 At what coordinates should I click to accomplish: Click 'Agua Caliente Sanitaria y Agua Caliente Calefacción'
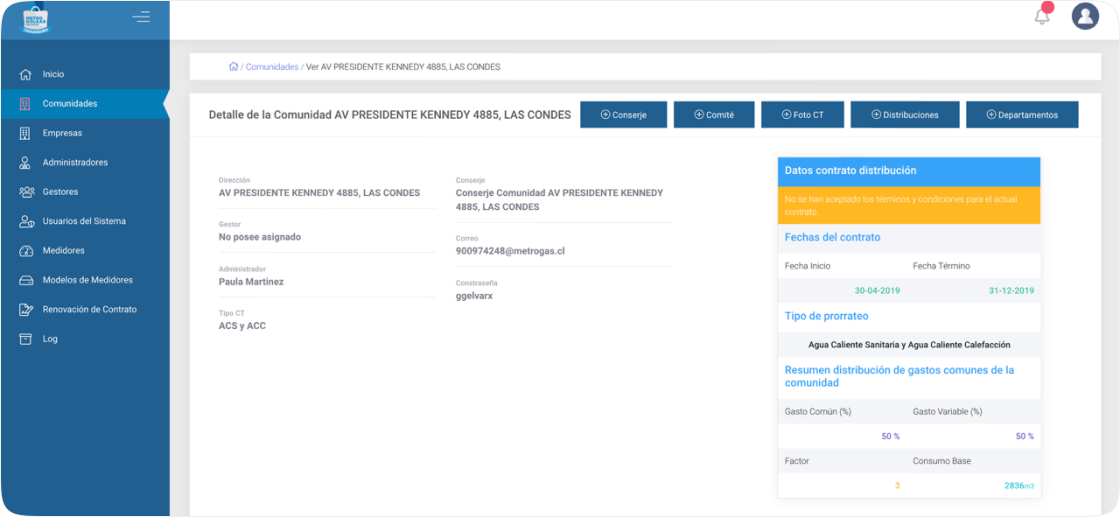click(909, 344)
